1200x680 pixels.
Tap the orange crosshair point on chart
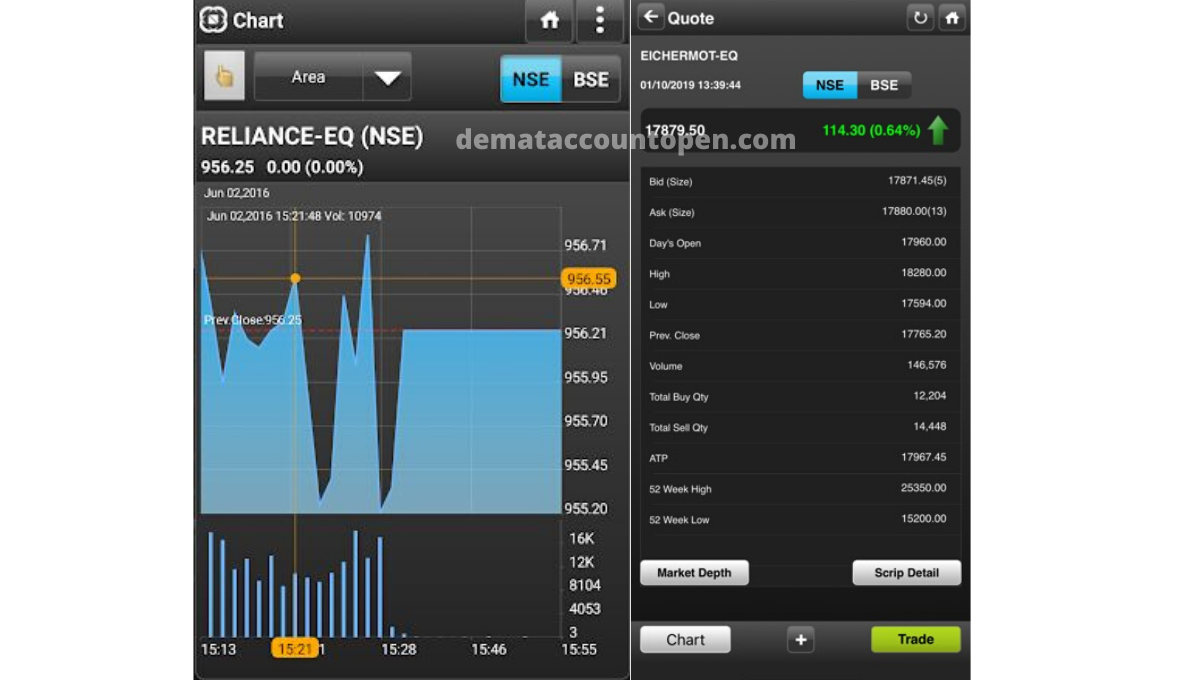(x=295, y=278)
